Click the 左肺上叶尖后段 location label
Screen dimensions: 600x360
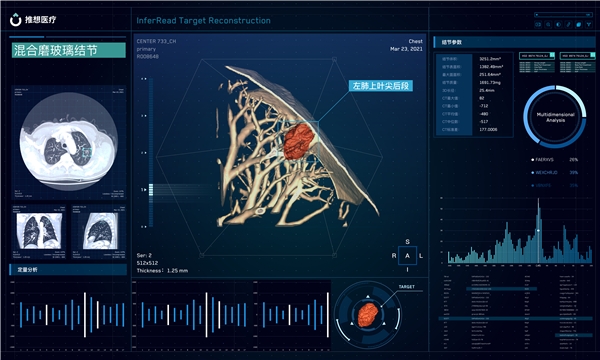coord(381,86)
